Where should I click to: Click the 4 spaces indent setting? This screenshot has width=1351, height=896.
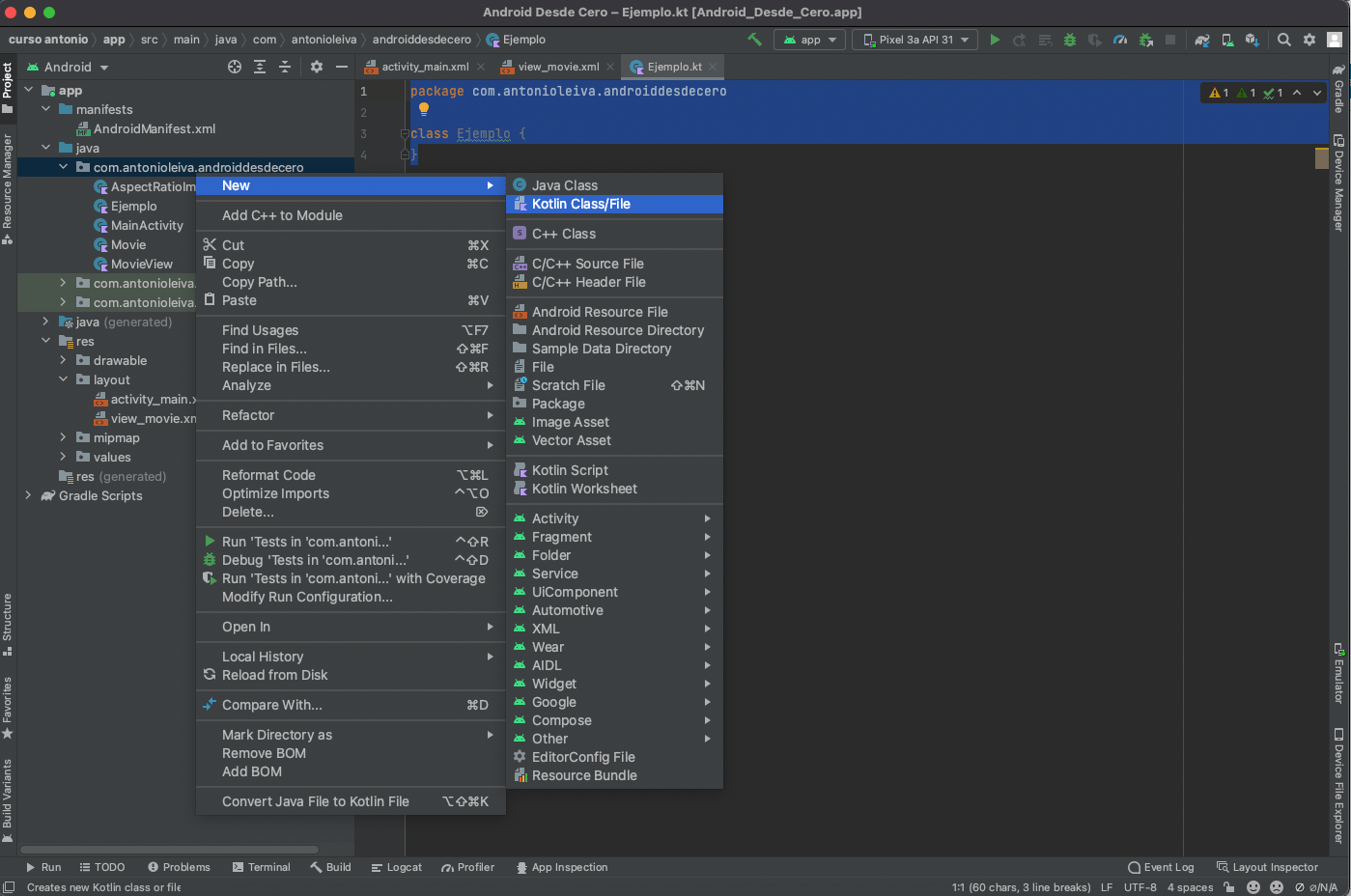pyautogui.click(x=1190, y=887)
